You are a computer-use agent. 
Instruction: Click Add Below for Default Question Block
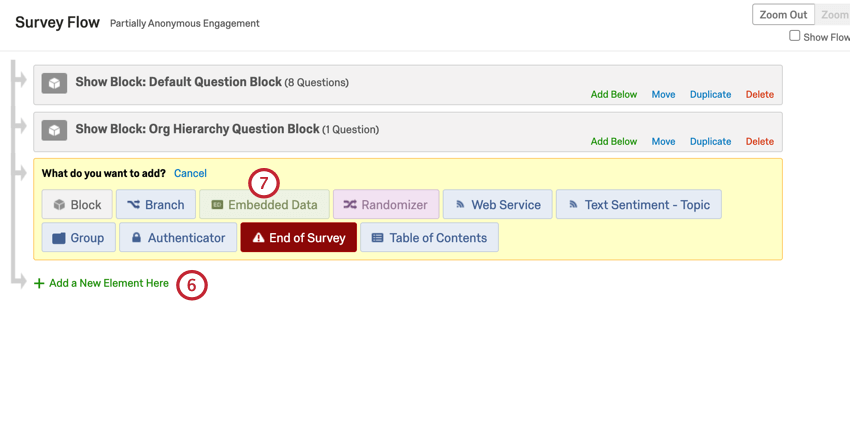click(613, 95)
